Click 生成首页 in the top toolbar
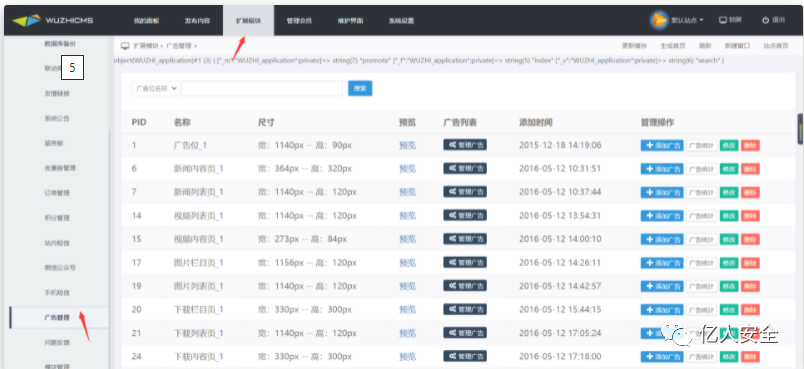The height and width of the screenshot is (369, 804). [673, 46]
